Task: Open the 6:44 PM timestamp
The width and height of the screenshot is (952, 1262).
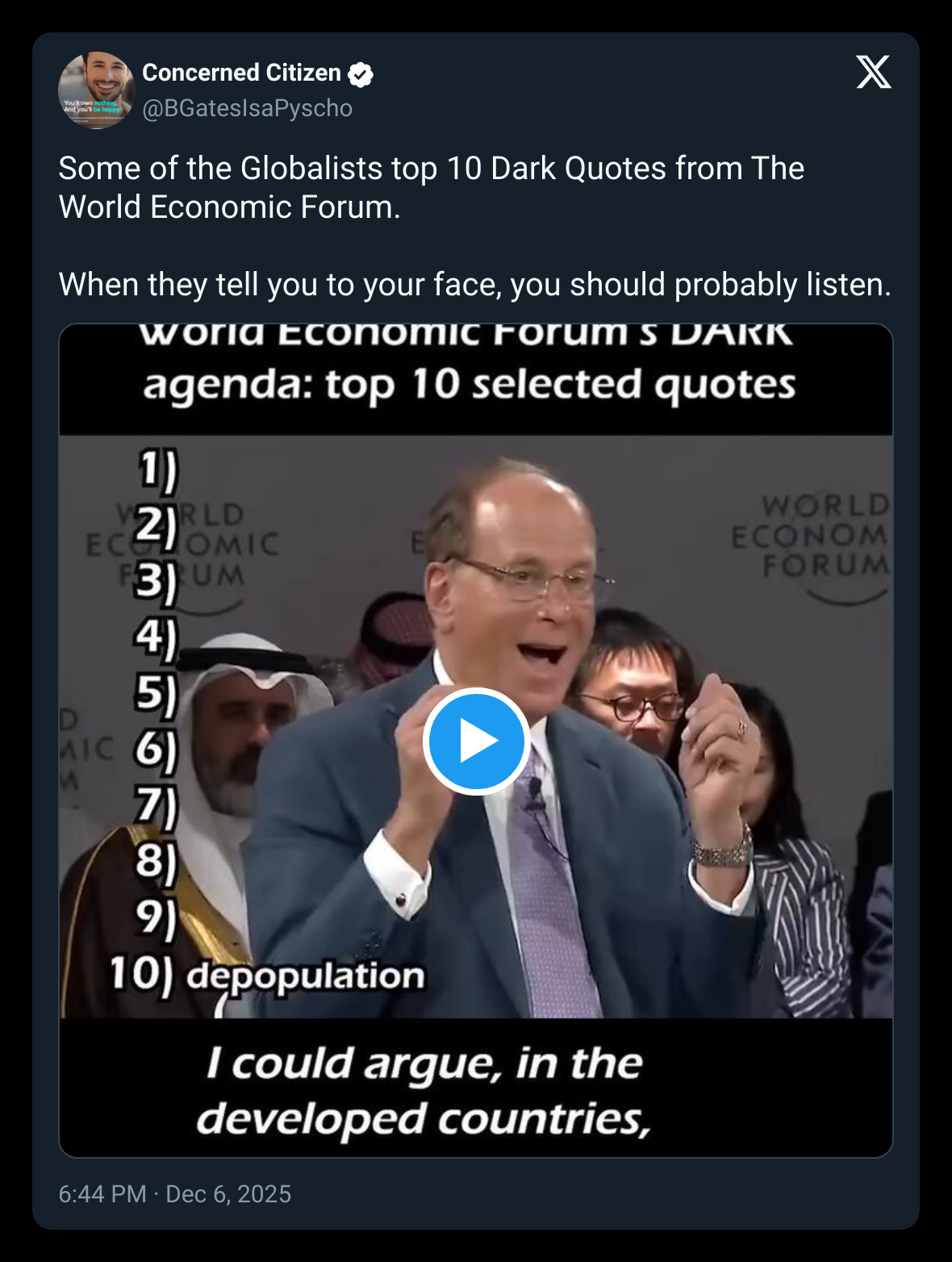Action: pos(102,1194)
